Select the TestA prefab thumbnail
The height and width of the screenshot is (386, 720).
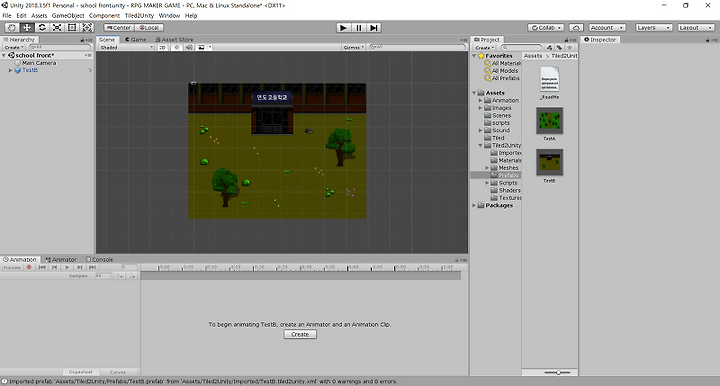pyautogui.click(x=549, y=121)
